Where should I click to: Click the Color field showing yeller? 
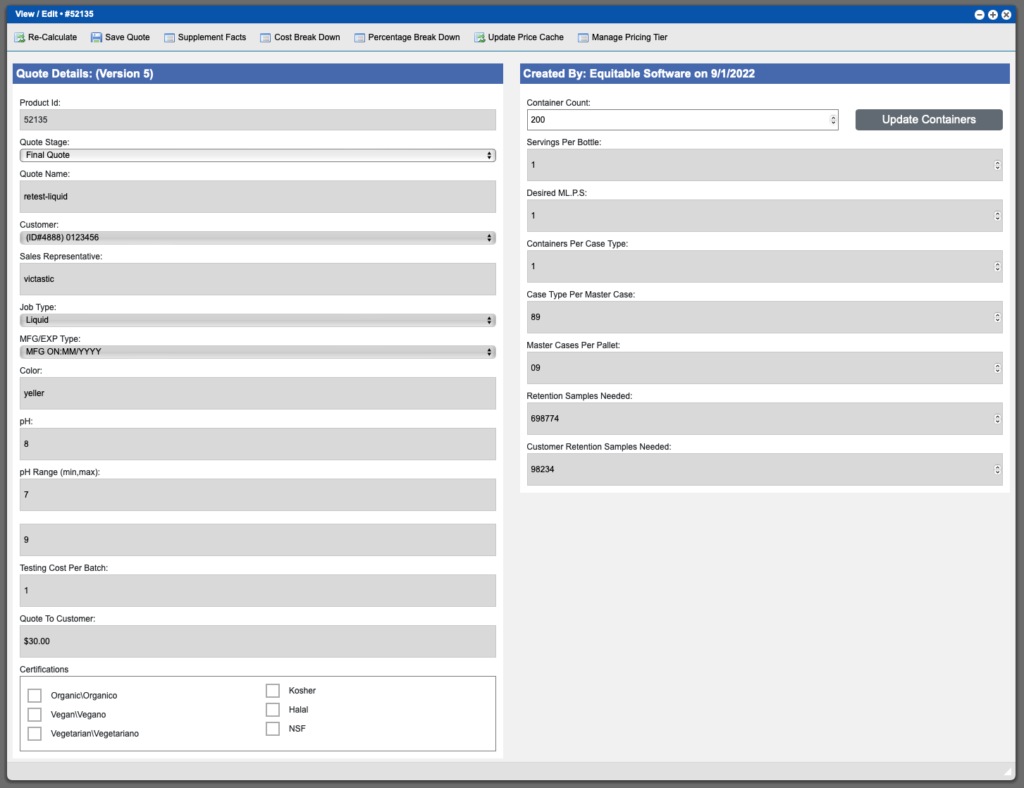(x=256, y=393)
